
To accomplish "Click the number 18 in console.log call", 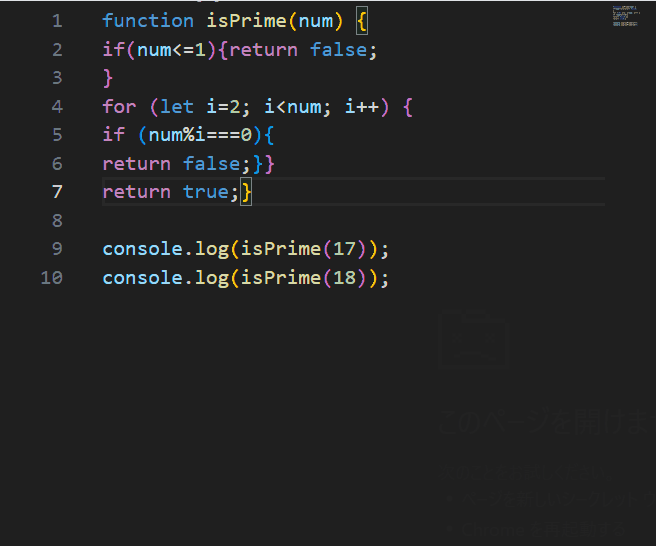I will click(343, 277).
